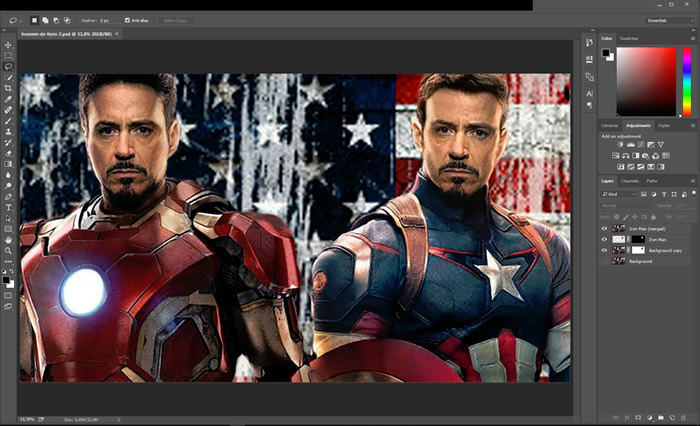Select the Quick Selection tool
The height and width of the screenshot is (426, 700).
(x=8, y=78)
